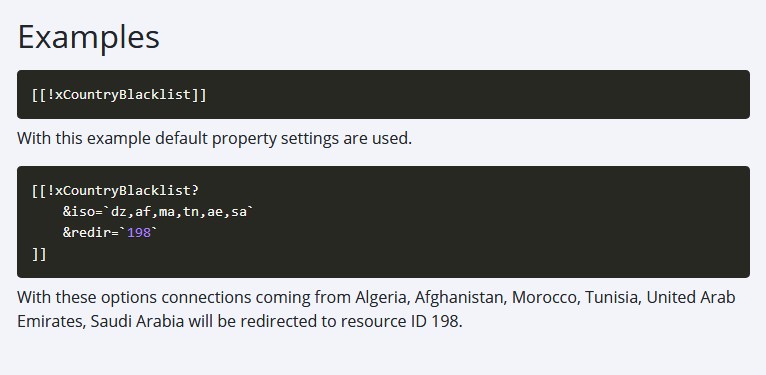Click the [[!xCountryBlacklist? line in second block

[116, 190]
